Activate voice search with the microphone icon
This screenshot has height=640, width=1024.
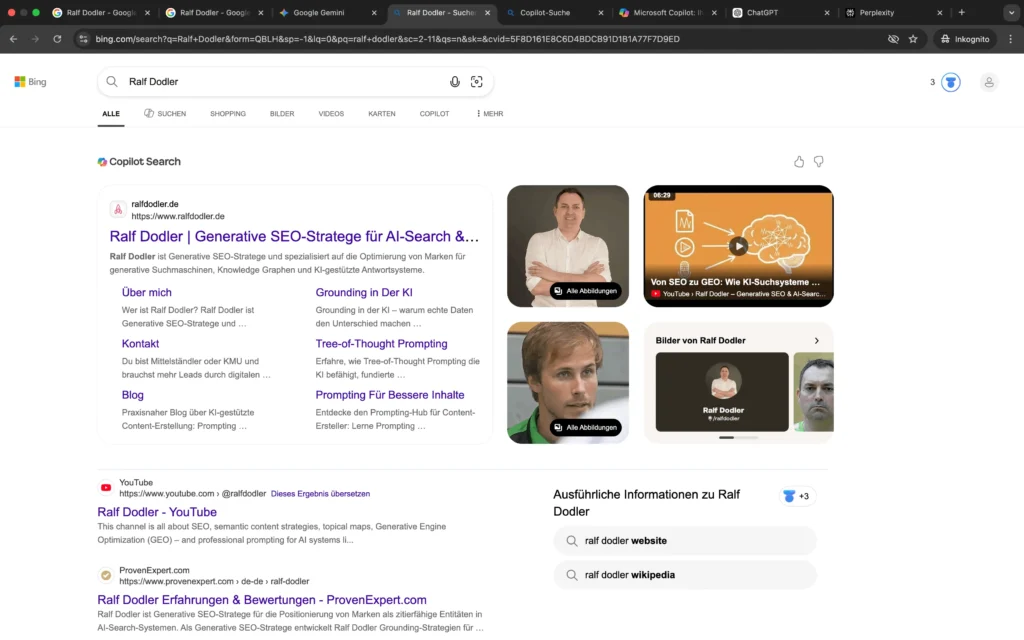[x=455, y=81]
